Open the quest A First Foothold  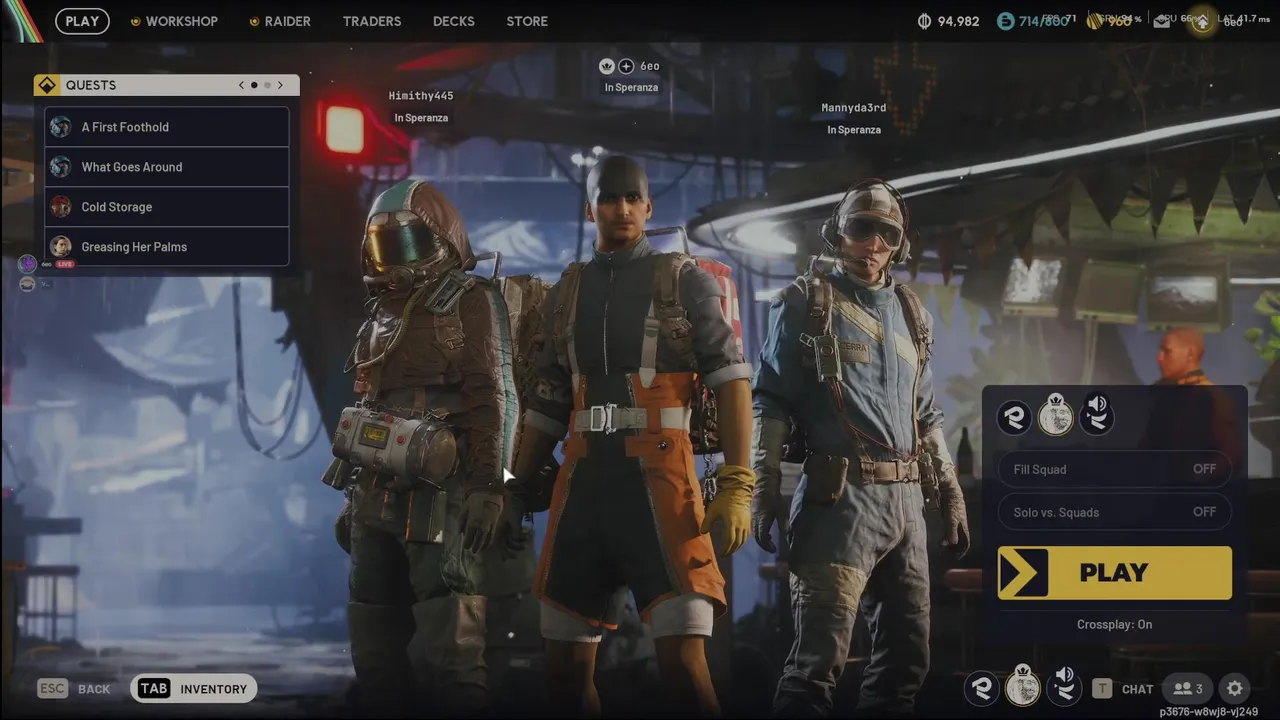(x=167, y=127)
